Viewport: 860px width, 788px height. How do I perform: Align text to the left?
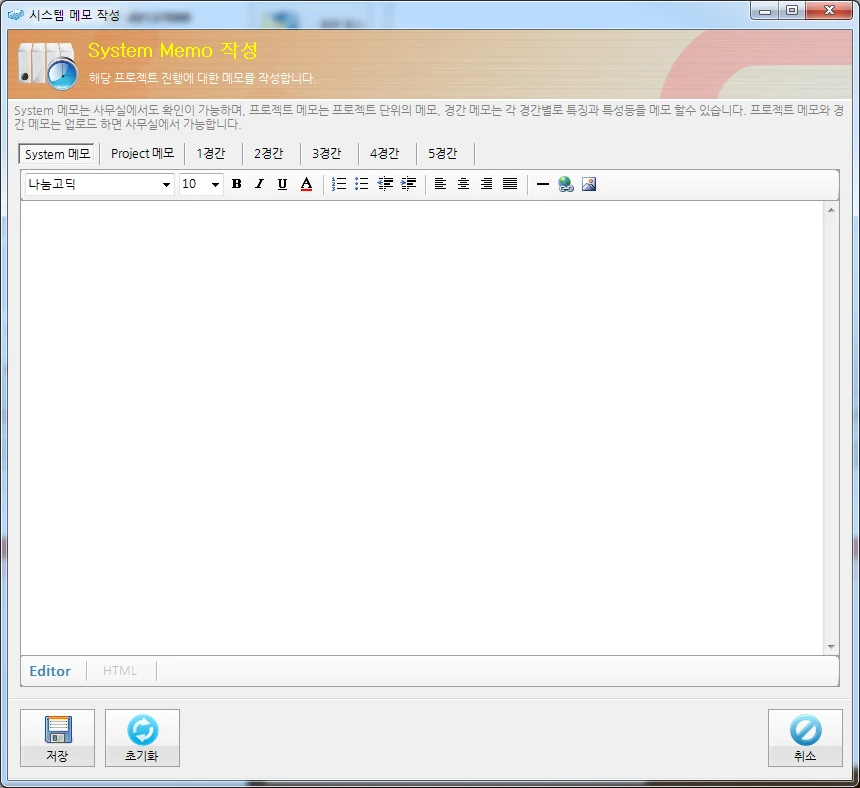(x=440, y=184)
